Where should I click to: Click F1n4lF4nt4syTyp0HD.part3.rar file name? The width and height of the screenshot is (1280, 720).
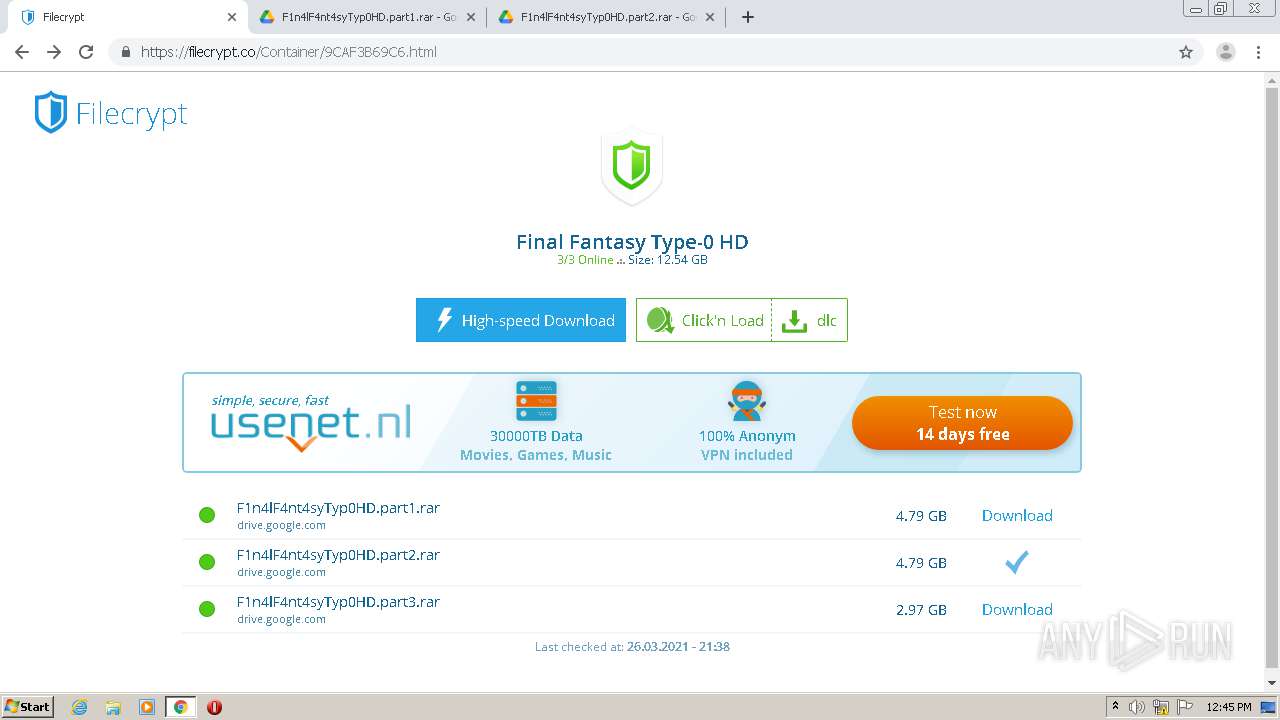pyautogui.click(x=338, y=602)
